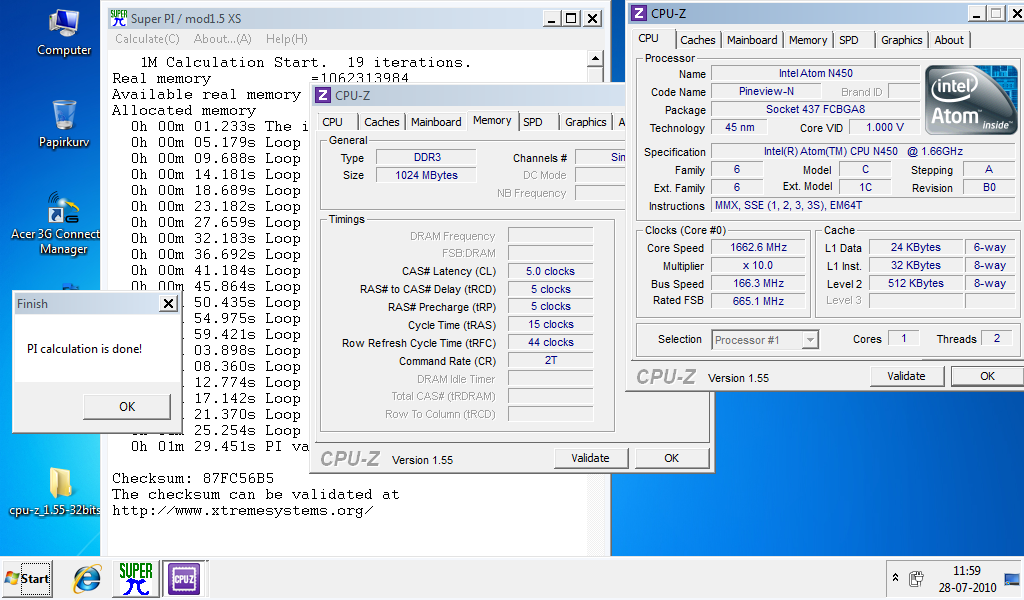Switch to Caches tab in Memory CPU-Z window
This screenshot has height=600, width=1024.
[x=381, y=122]
